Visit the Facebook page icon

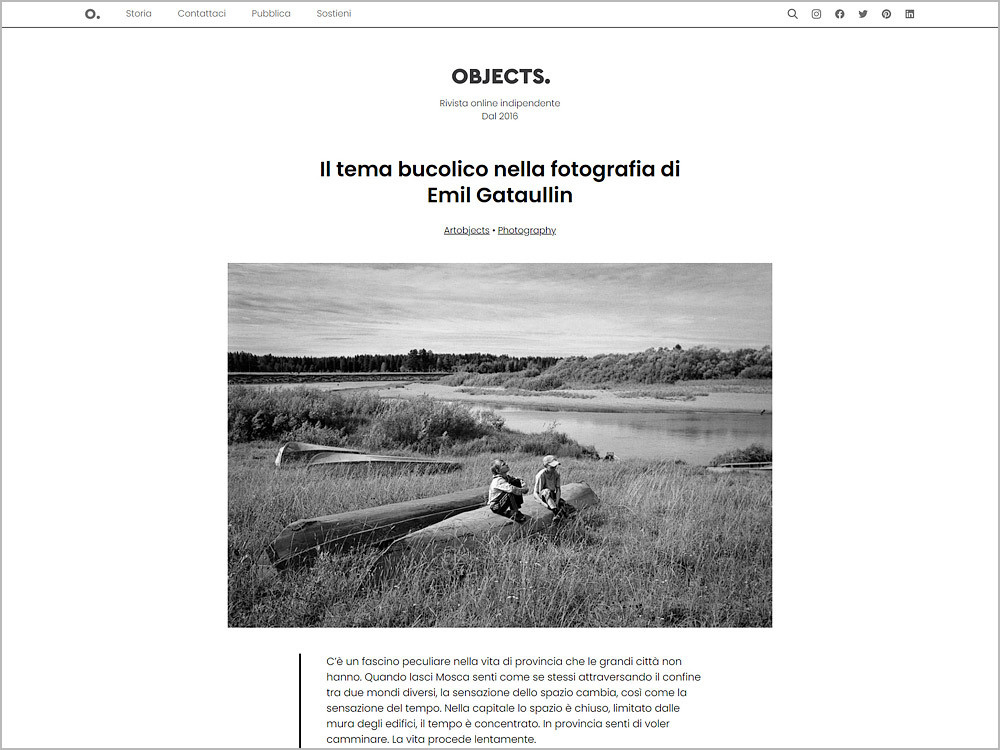click(x=839, y=14)
